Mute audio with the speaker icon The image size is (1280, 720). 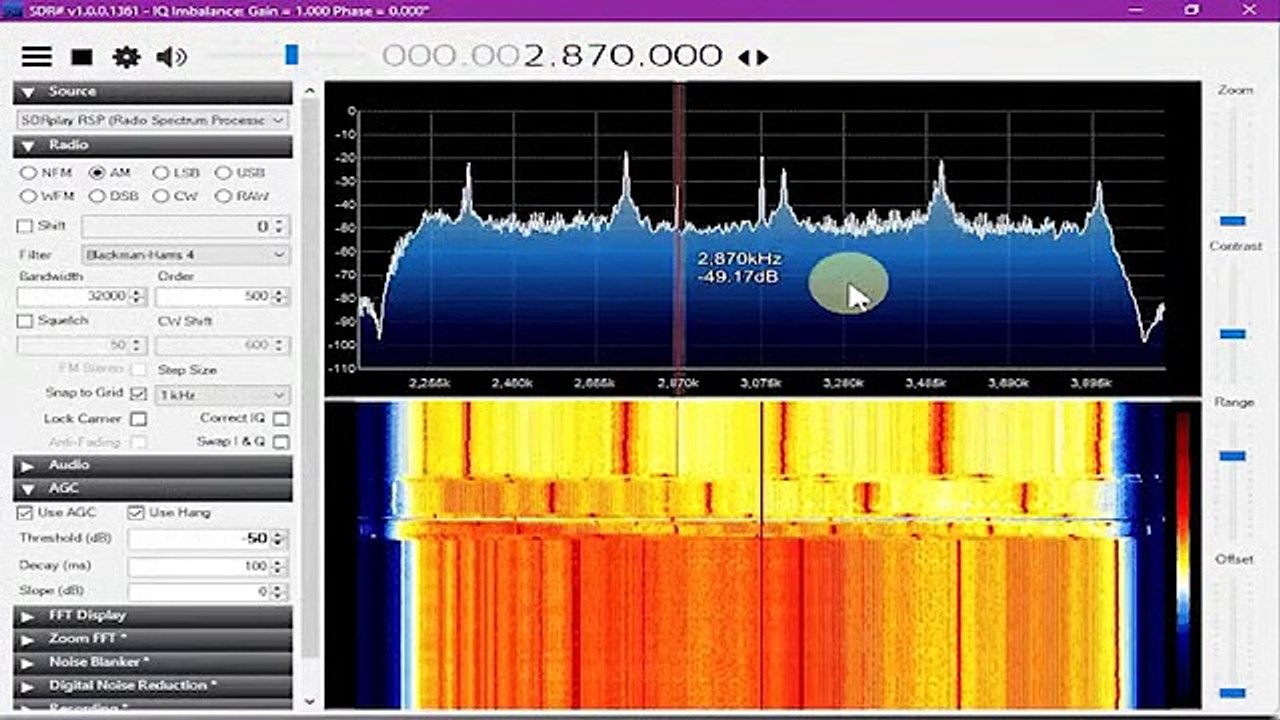(x=171, y=57)
